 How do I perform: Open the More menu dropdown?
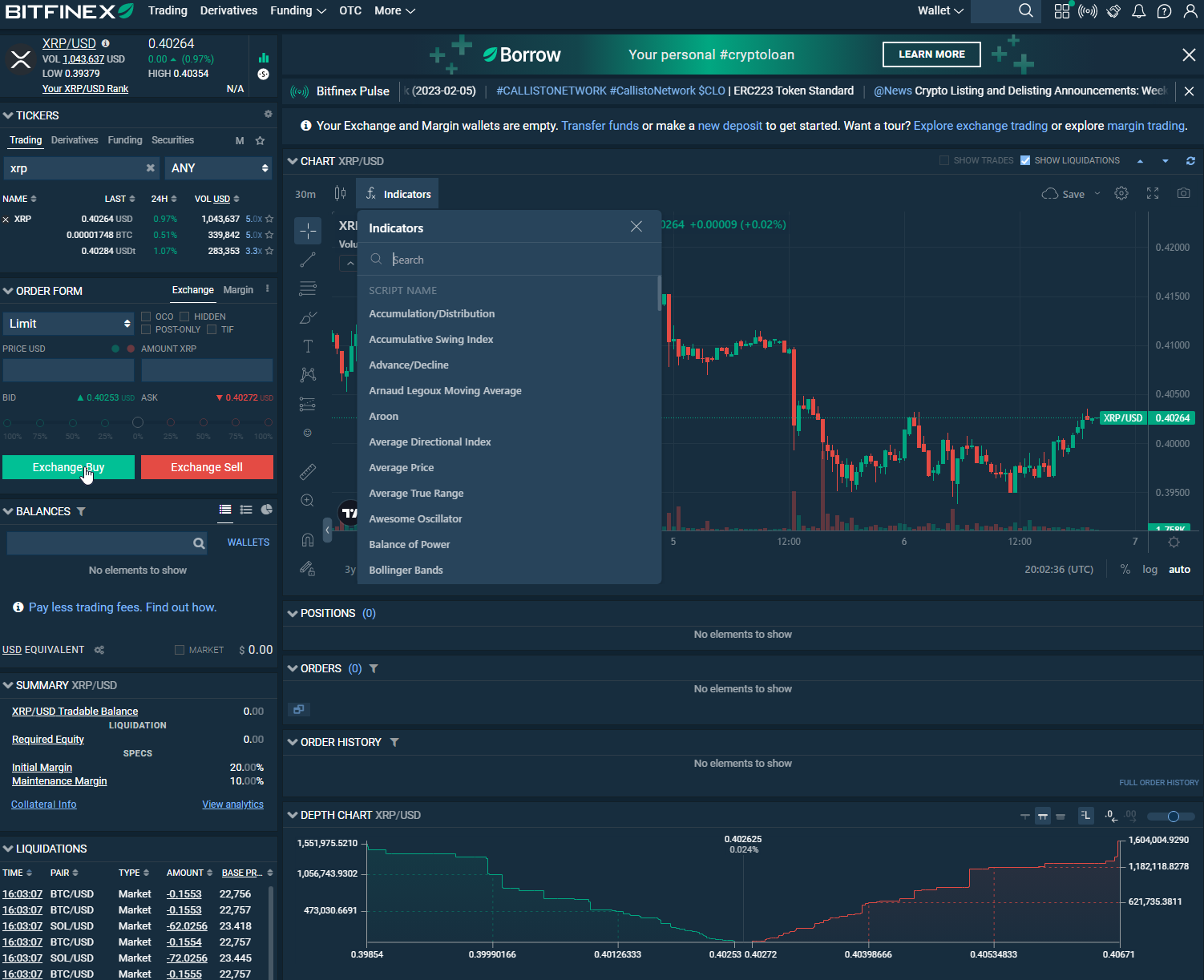394,10
